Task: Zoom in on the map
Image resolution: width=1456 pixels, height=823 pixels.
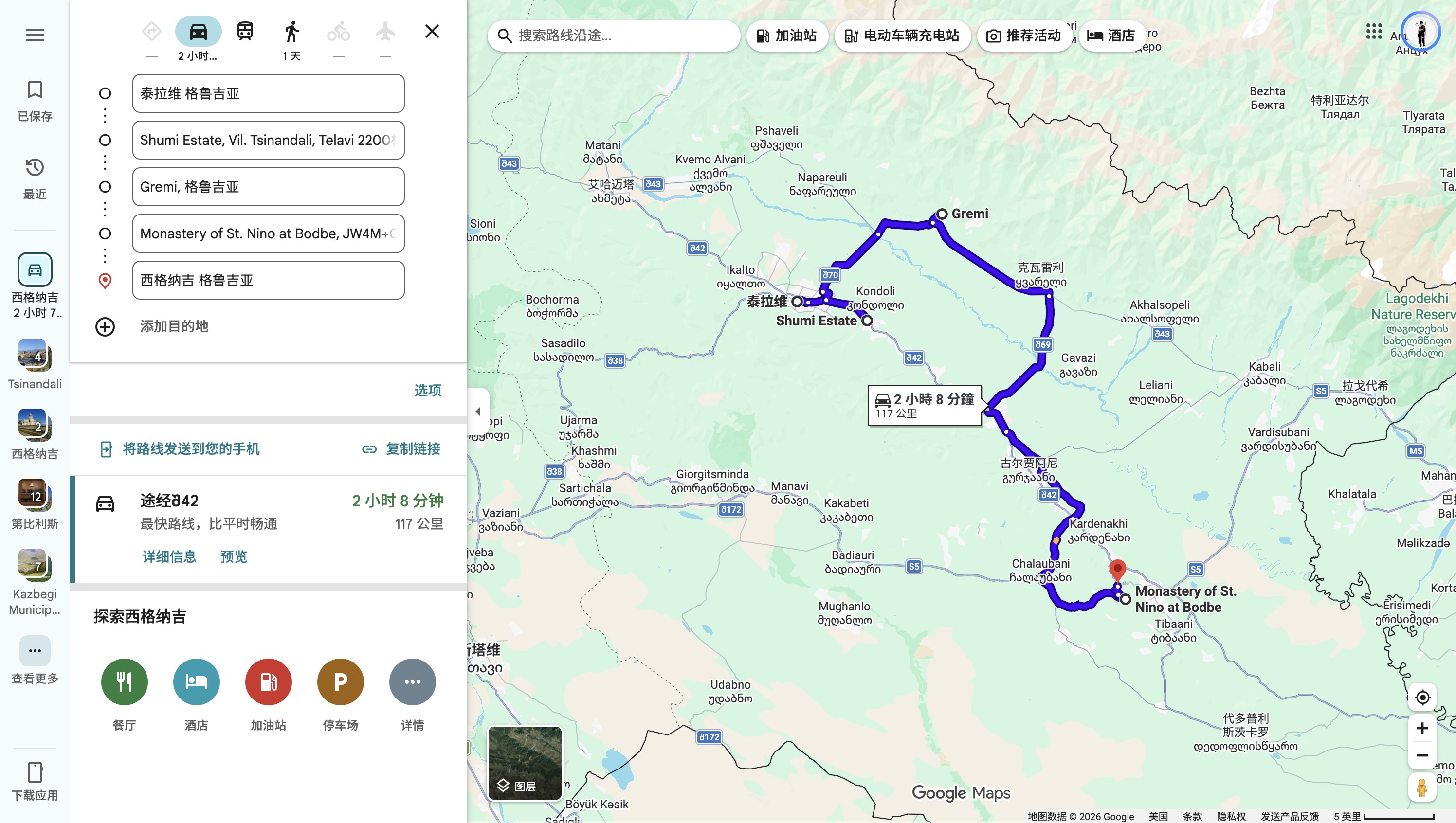Action: coord(1422,729)
